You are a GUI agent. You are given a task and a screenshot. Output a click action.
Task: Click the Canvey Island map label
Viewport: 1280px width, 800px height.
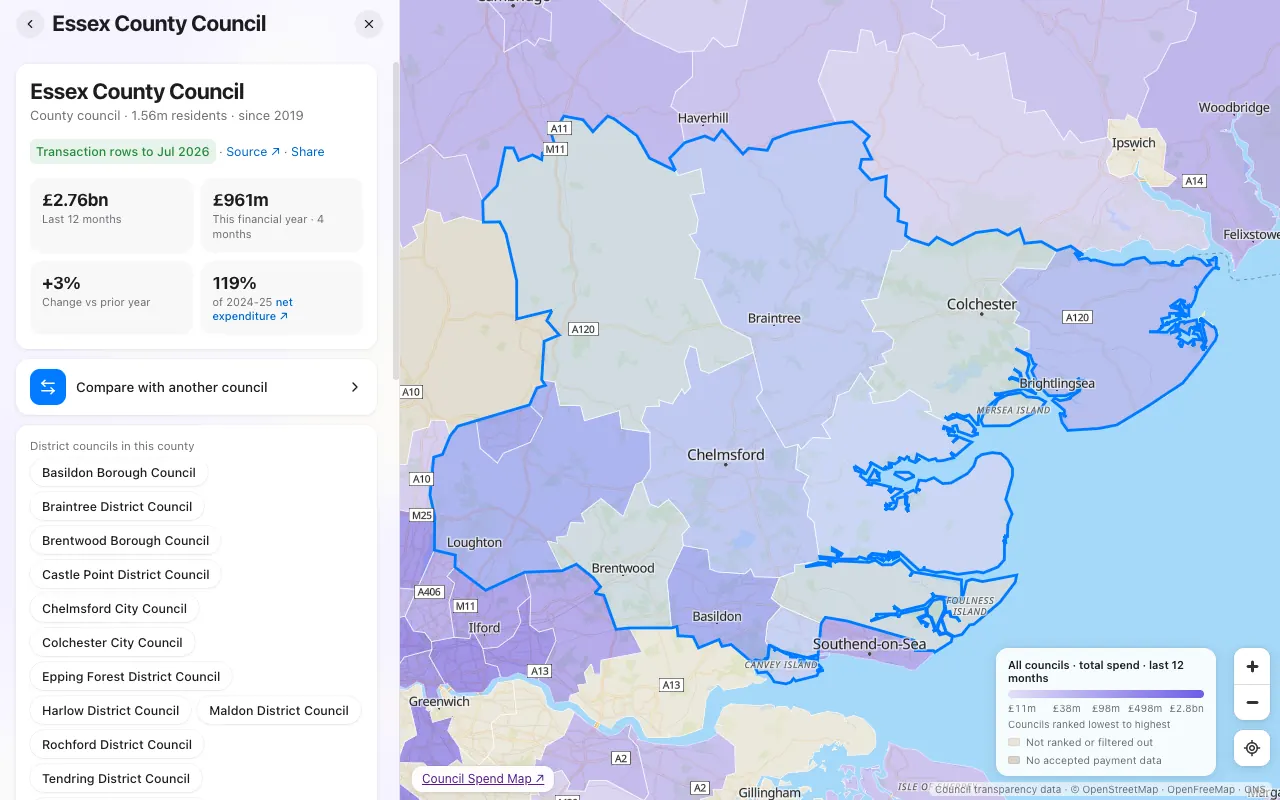[x=781, y=665]
